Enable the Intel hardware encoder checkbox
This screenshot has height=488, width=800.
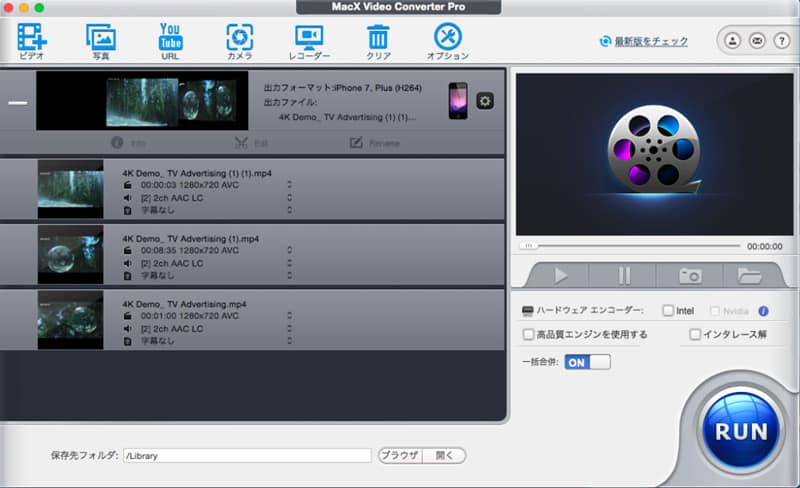pos(667,310)
